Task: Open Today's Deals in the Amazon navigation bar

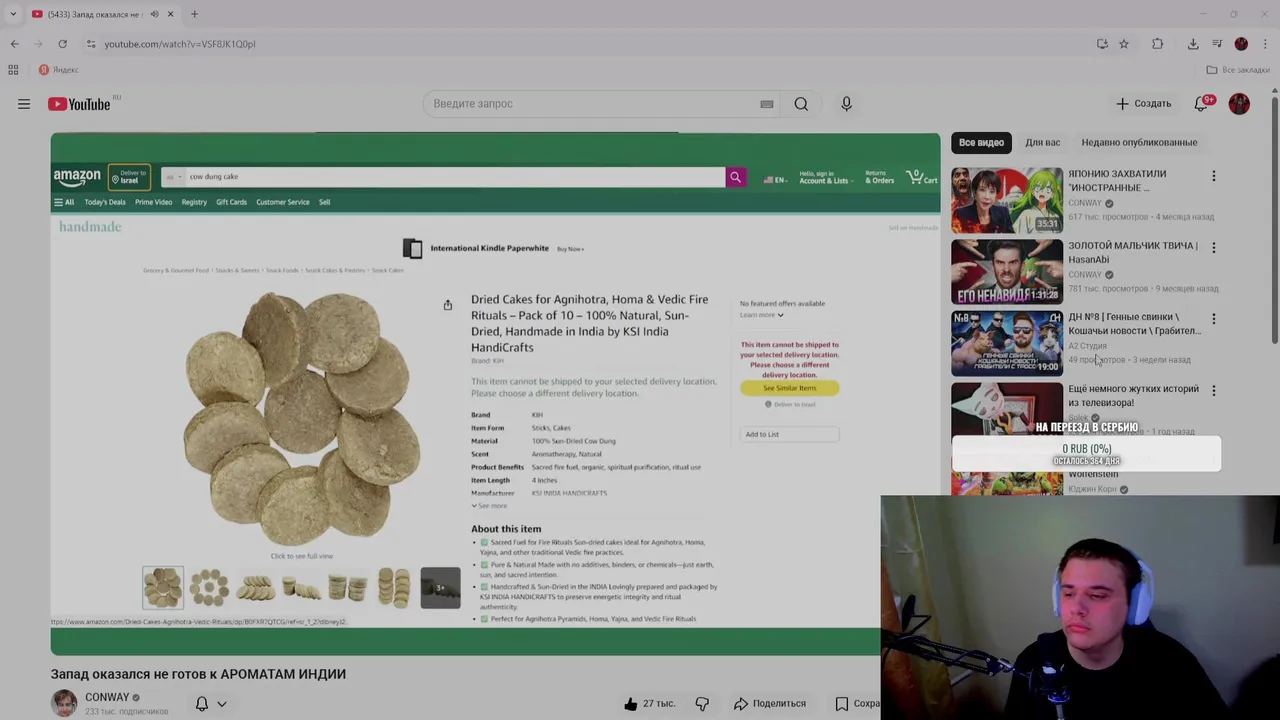Action: tap(105, 202)
